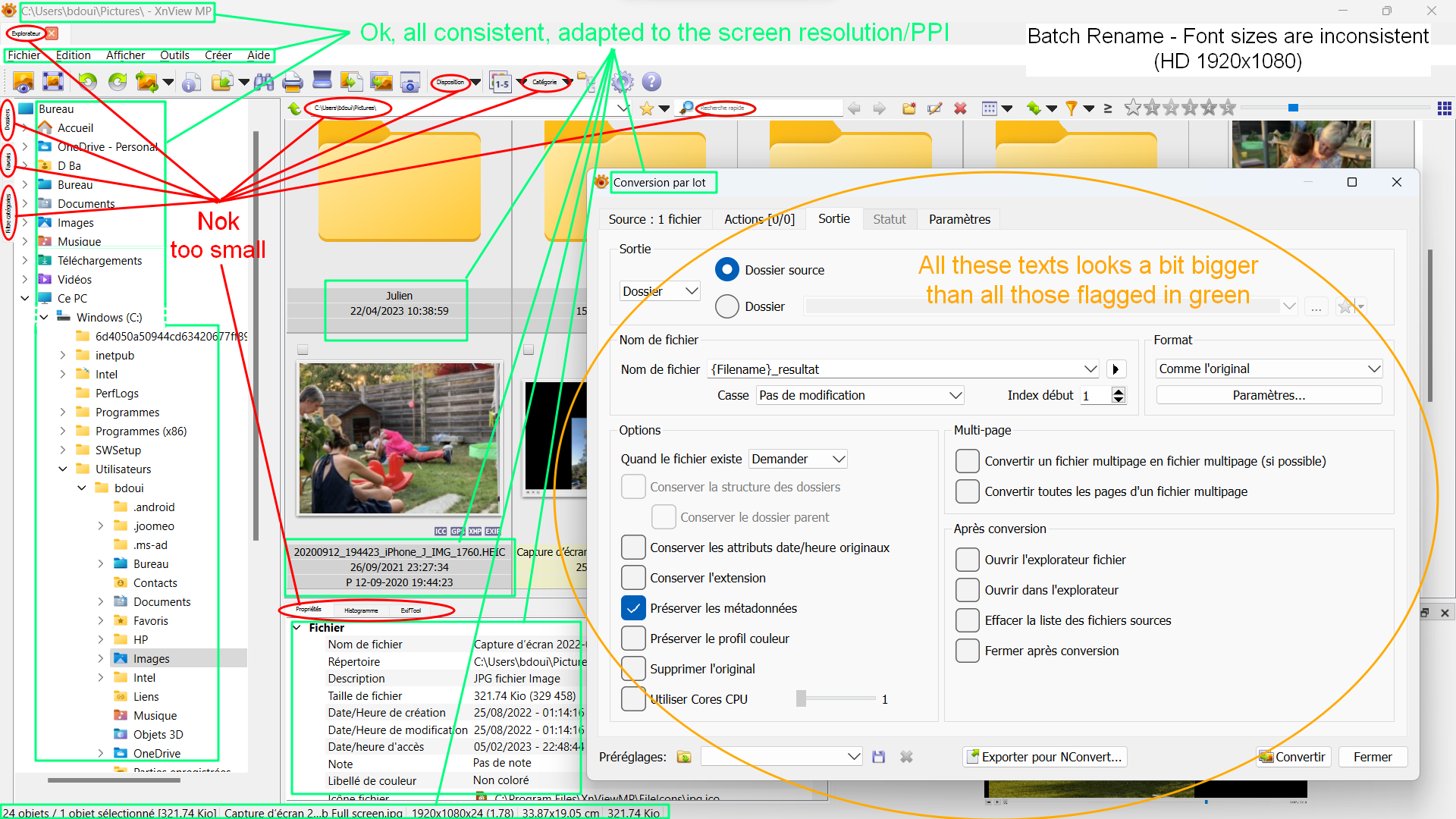Click the fullscreen view toolbar icon
Image resolution: width=1456 pixels, height=819 pixels.
pyautogui.click(x=53, y=82)
